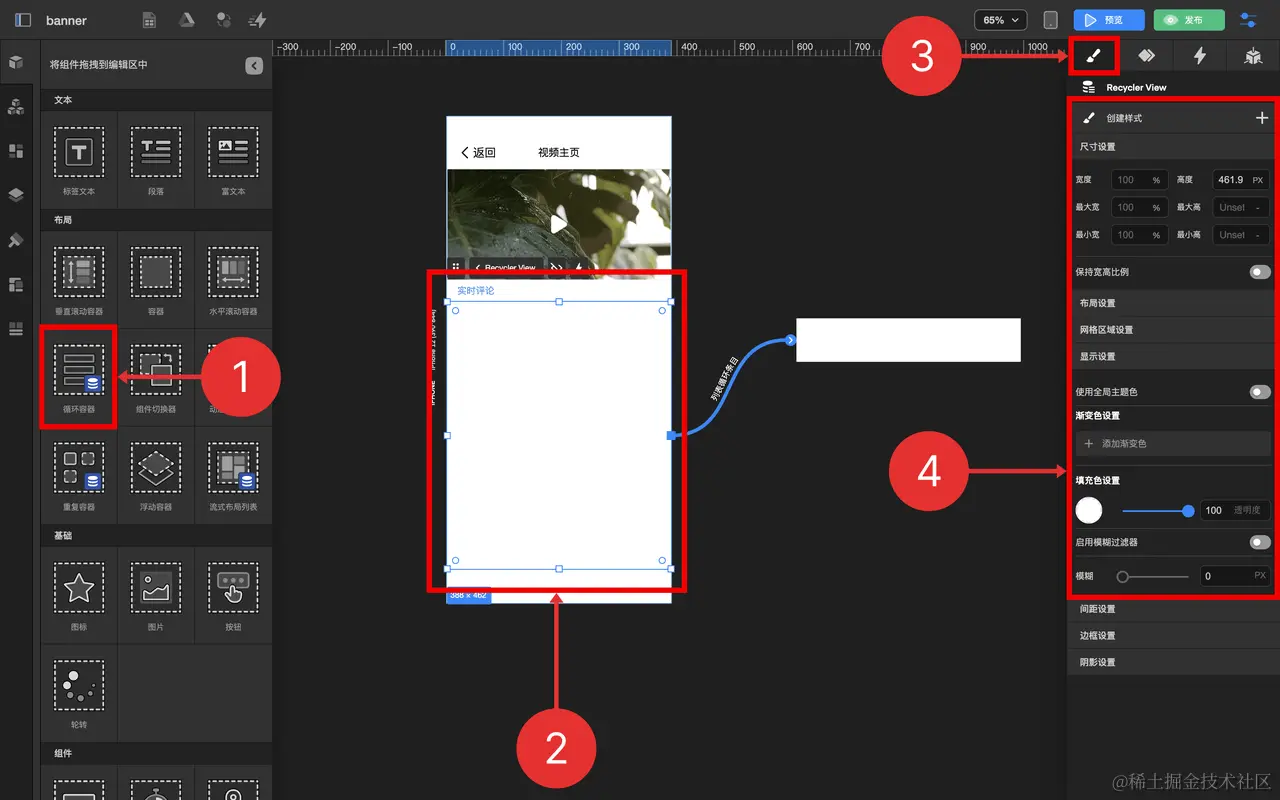Select the 实时评论 text in canvas

(x=475, y=291)
